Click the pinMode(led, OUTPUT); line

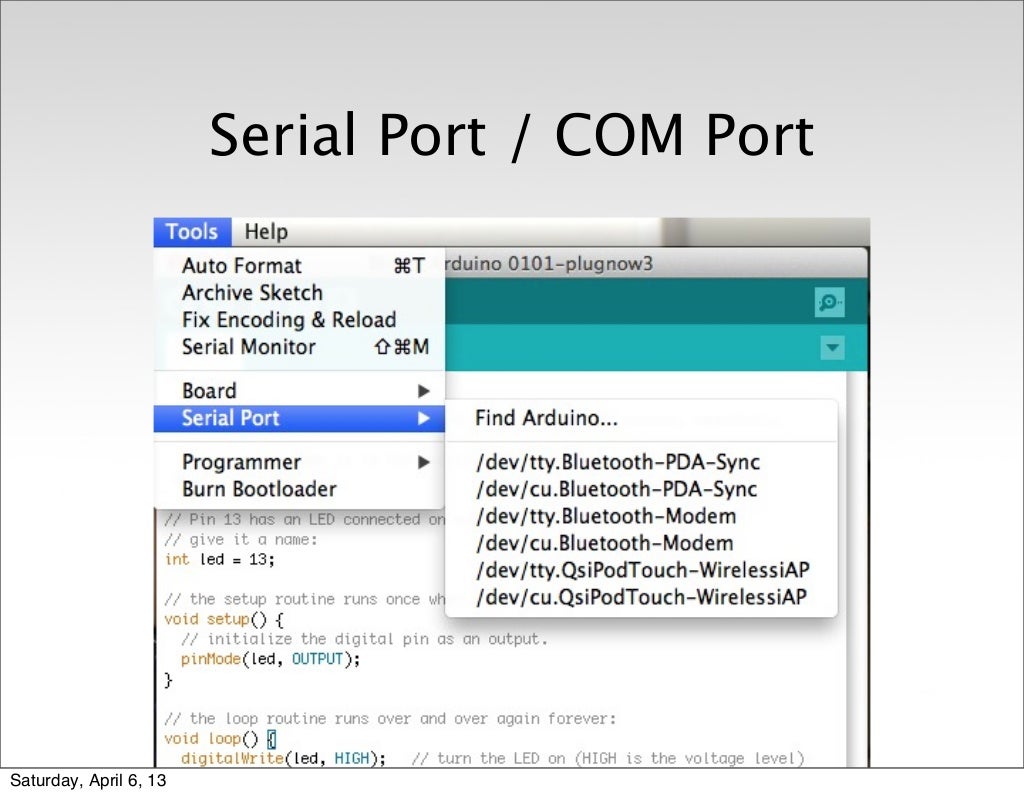[x=270, y=659]
